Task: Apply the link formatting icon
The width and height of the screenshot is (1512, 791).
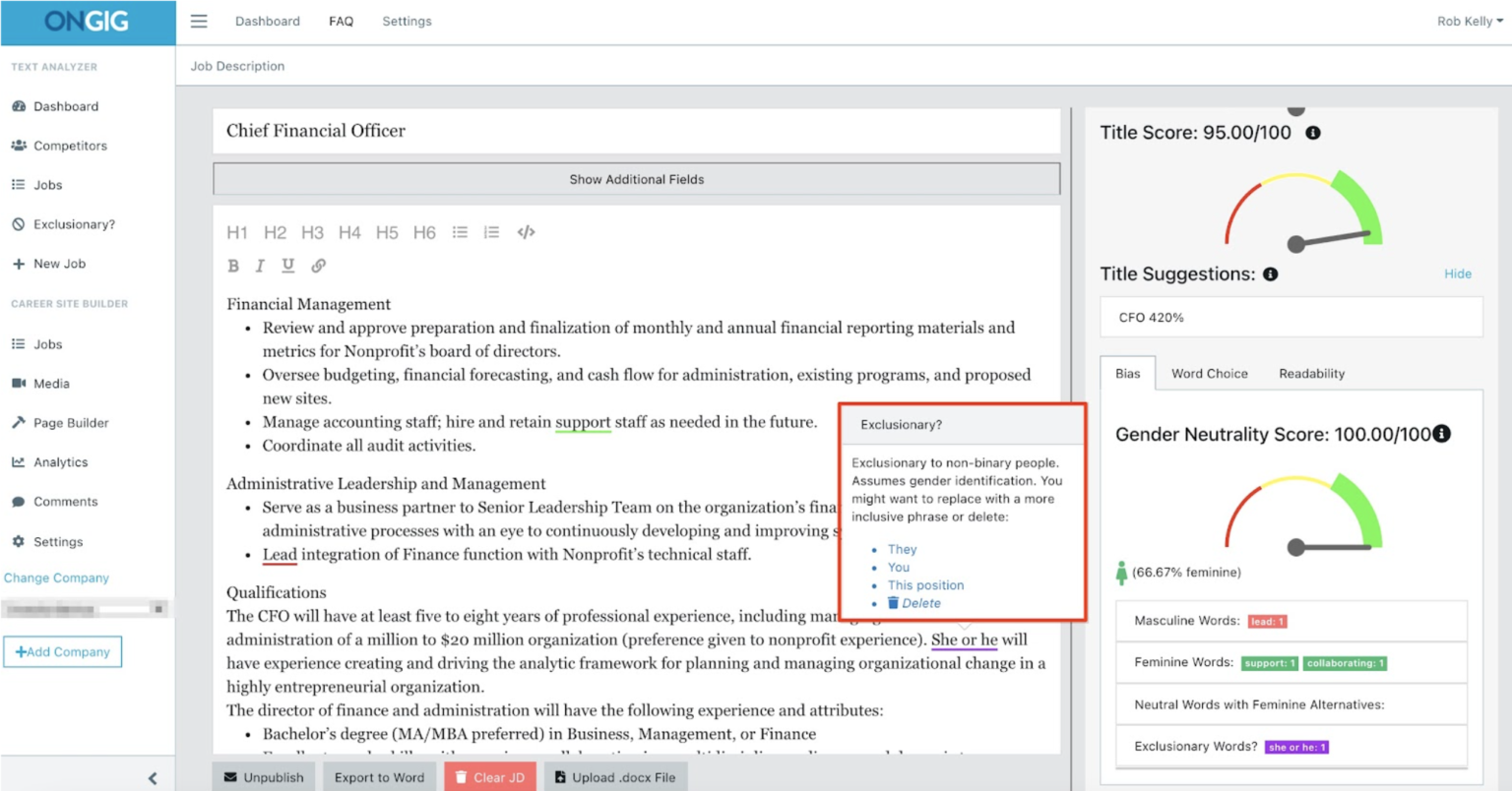Action: tap(315, 266)
